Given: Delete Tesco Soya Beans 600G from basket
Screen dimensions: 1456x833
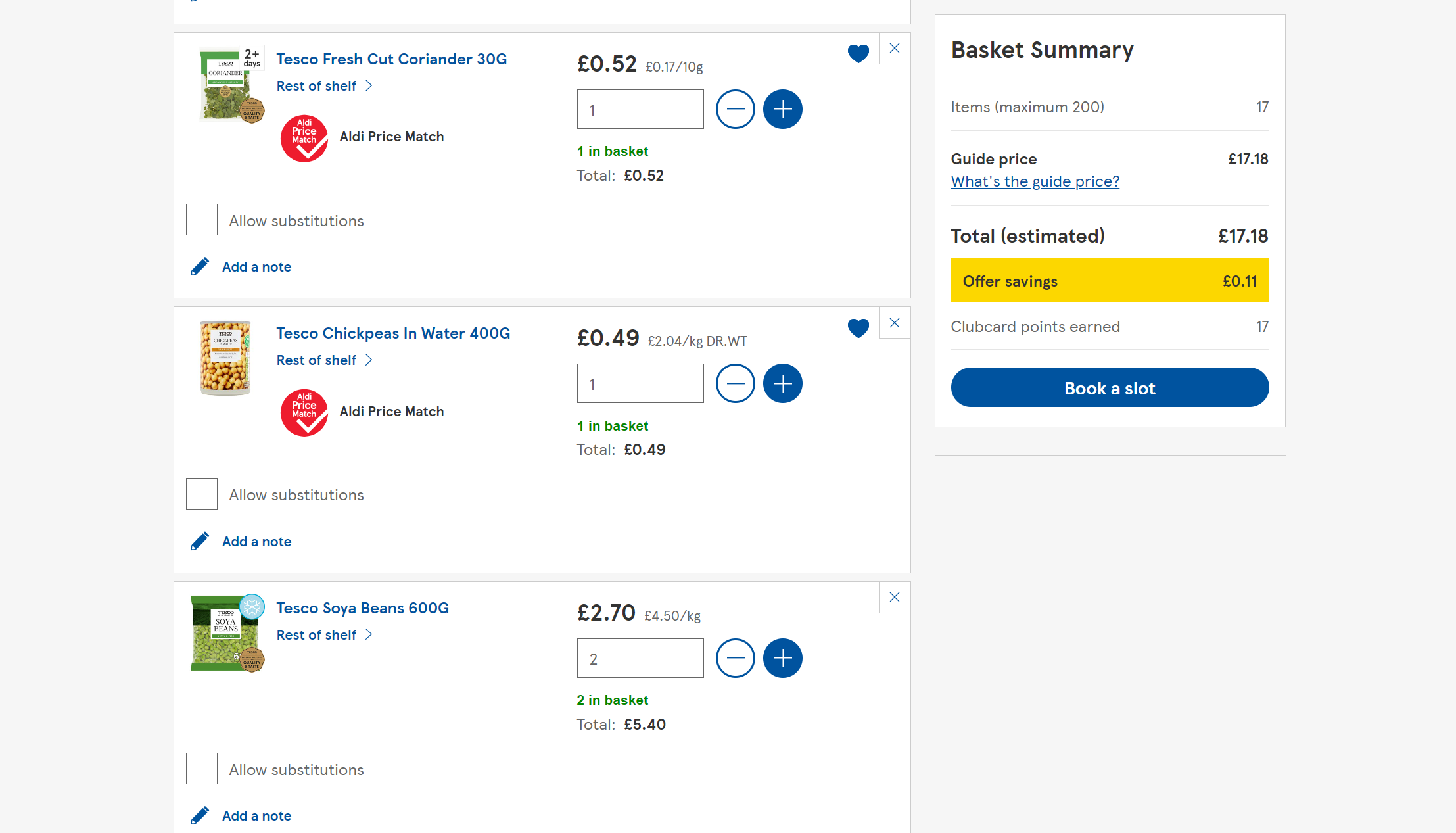Looking at the screenshot, I should 894,597.
